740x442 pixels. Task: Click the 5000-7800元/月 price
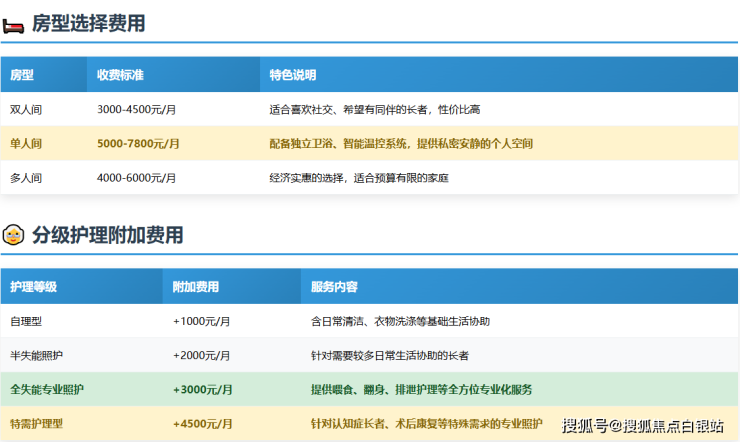(x=138, y=143)
